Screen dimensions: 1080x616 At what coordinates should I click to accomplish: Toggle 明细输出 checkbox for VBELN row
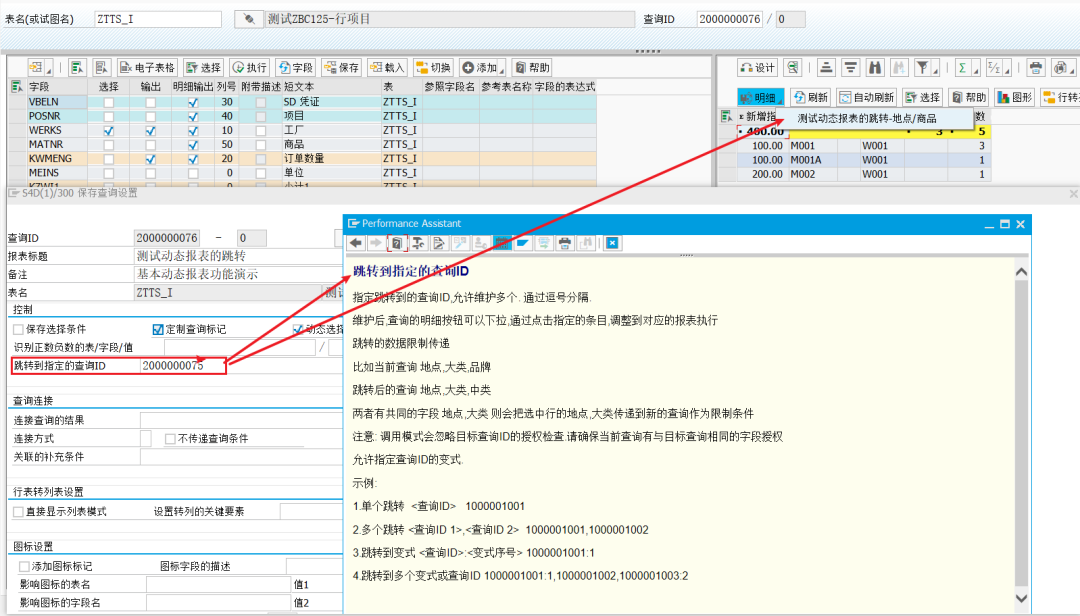(193, 103)
